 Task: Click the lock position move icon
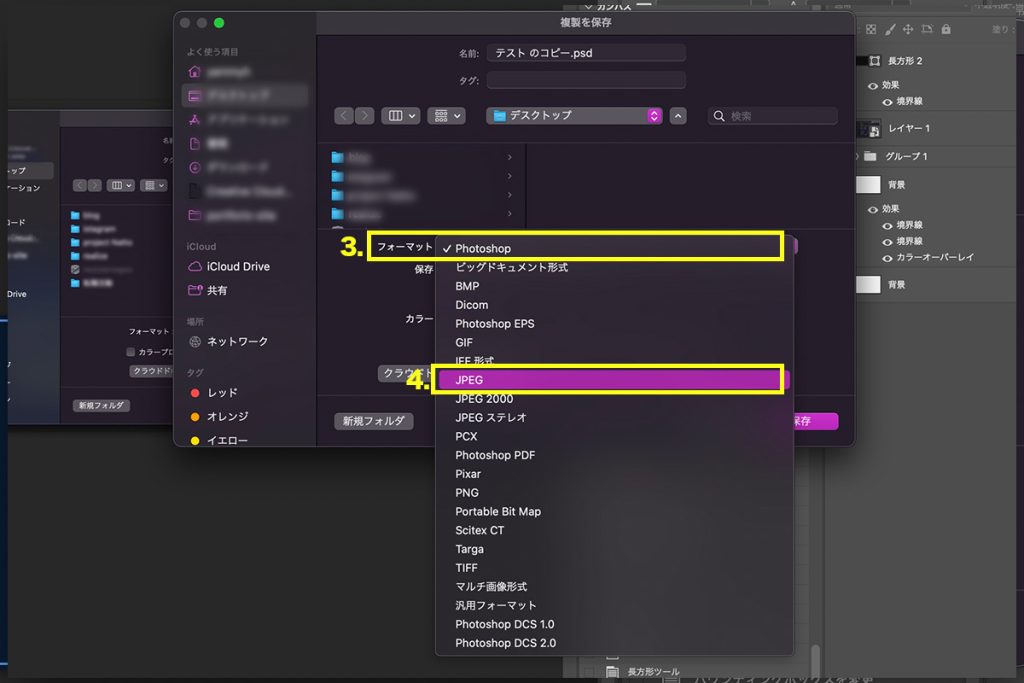tap(908, 29)
